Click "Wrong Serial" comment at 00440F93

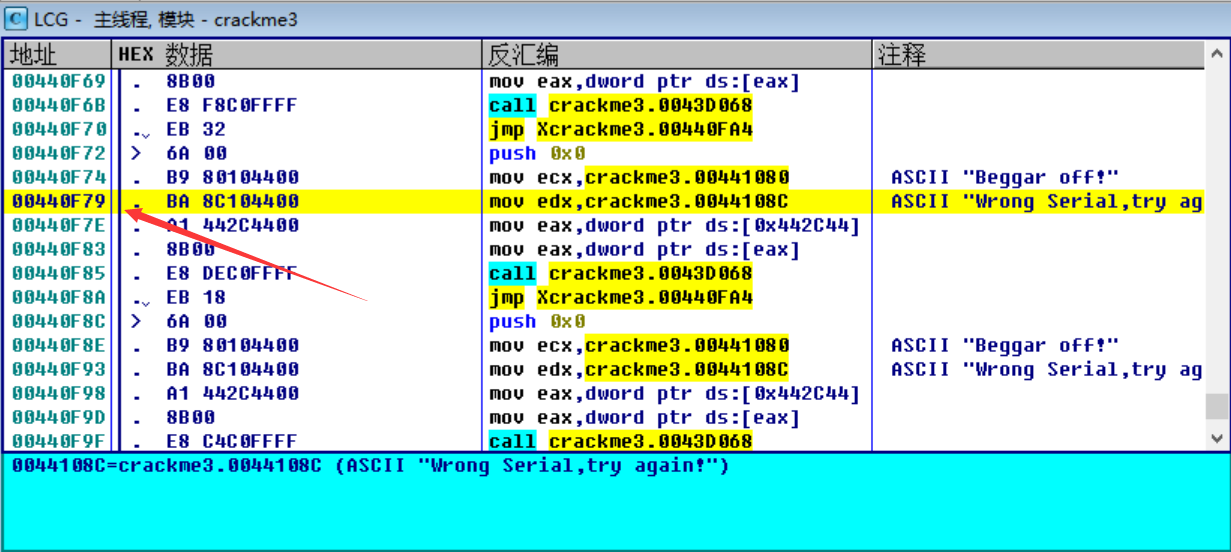[x=1046, y=369]
